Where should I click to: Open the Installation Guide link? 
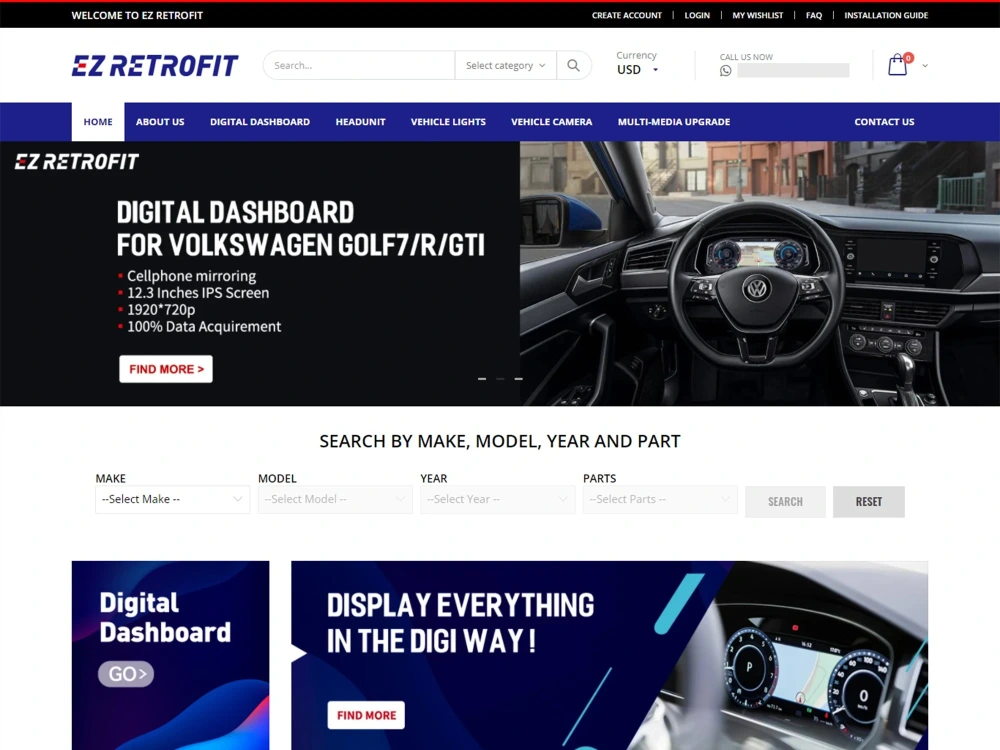coord(886,15)
